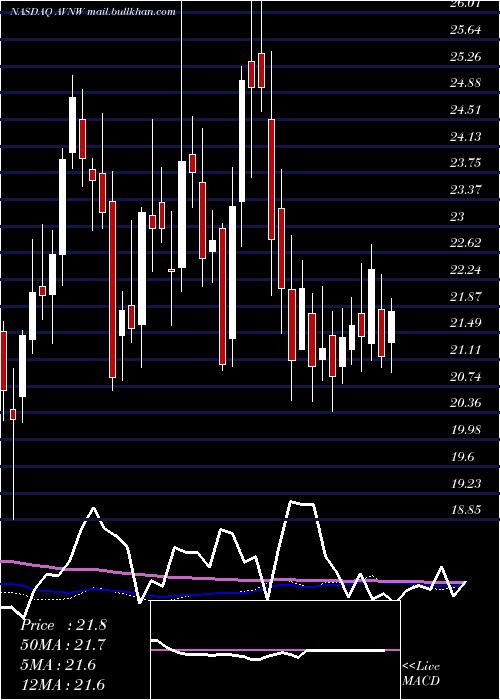
Task: Click the 23 price axis label
Action: pos(458,217)
